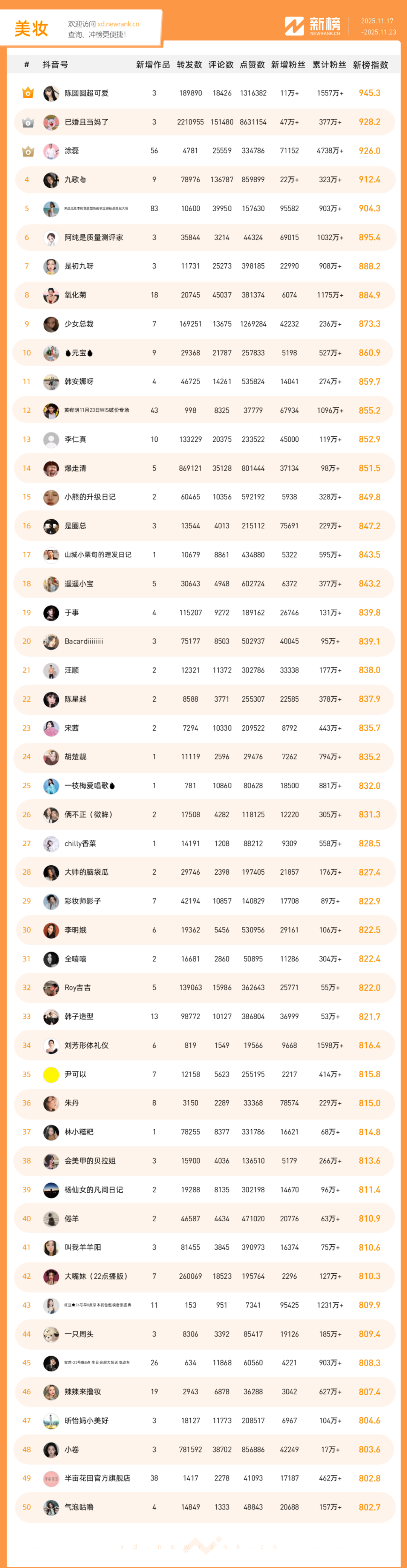Open the xd.newrank.cn link
407x1568 pixels.
coord(118,25)
